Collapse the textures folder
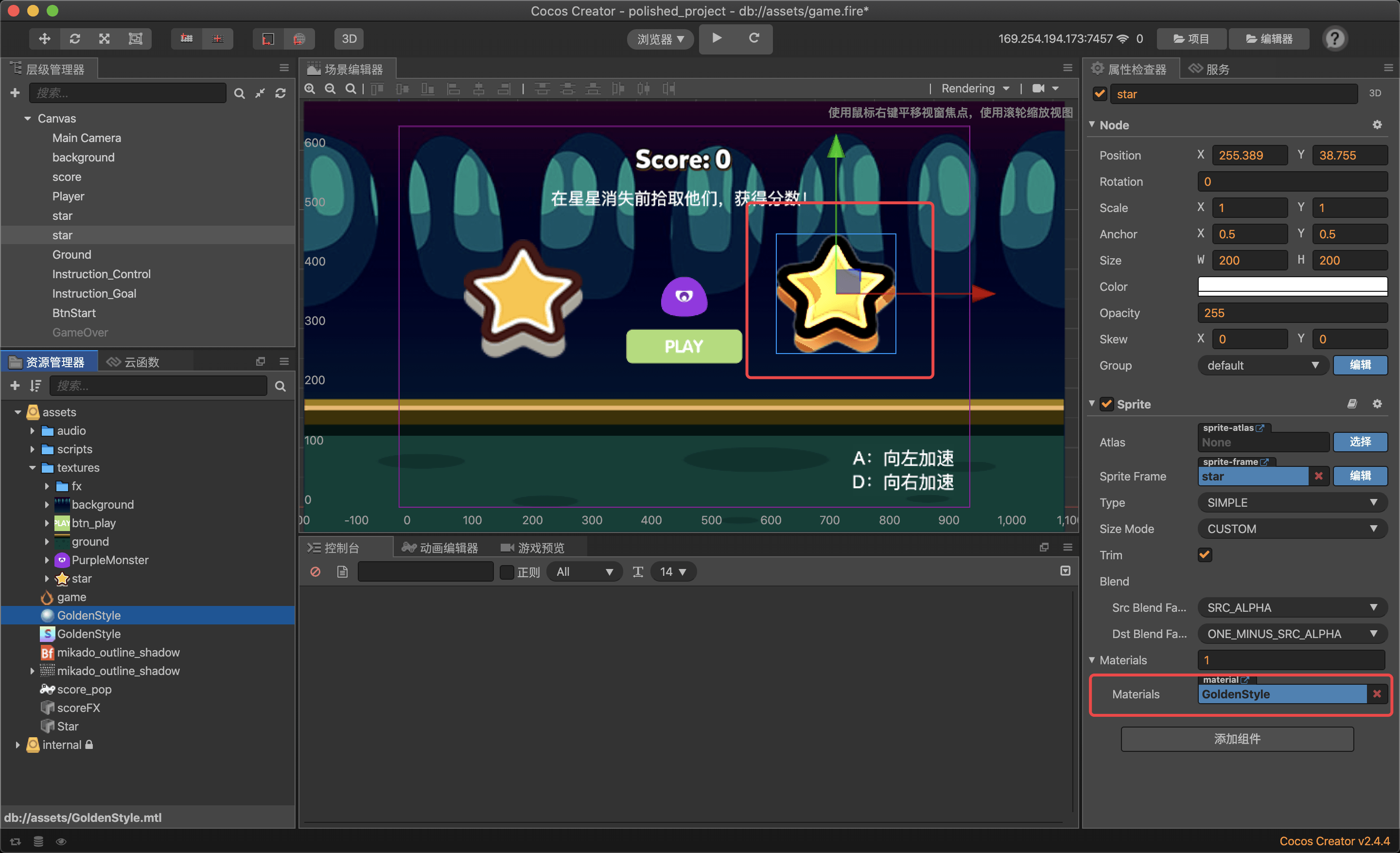This screenshot has width=1400, height=853. click(x=33, y=468)
